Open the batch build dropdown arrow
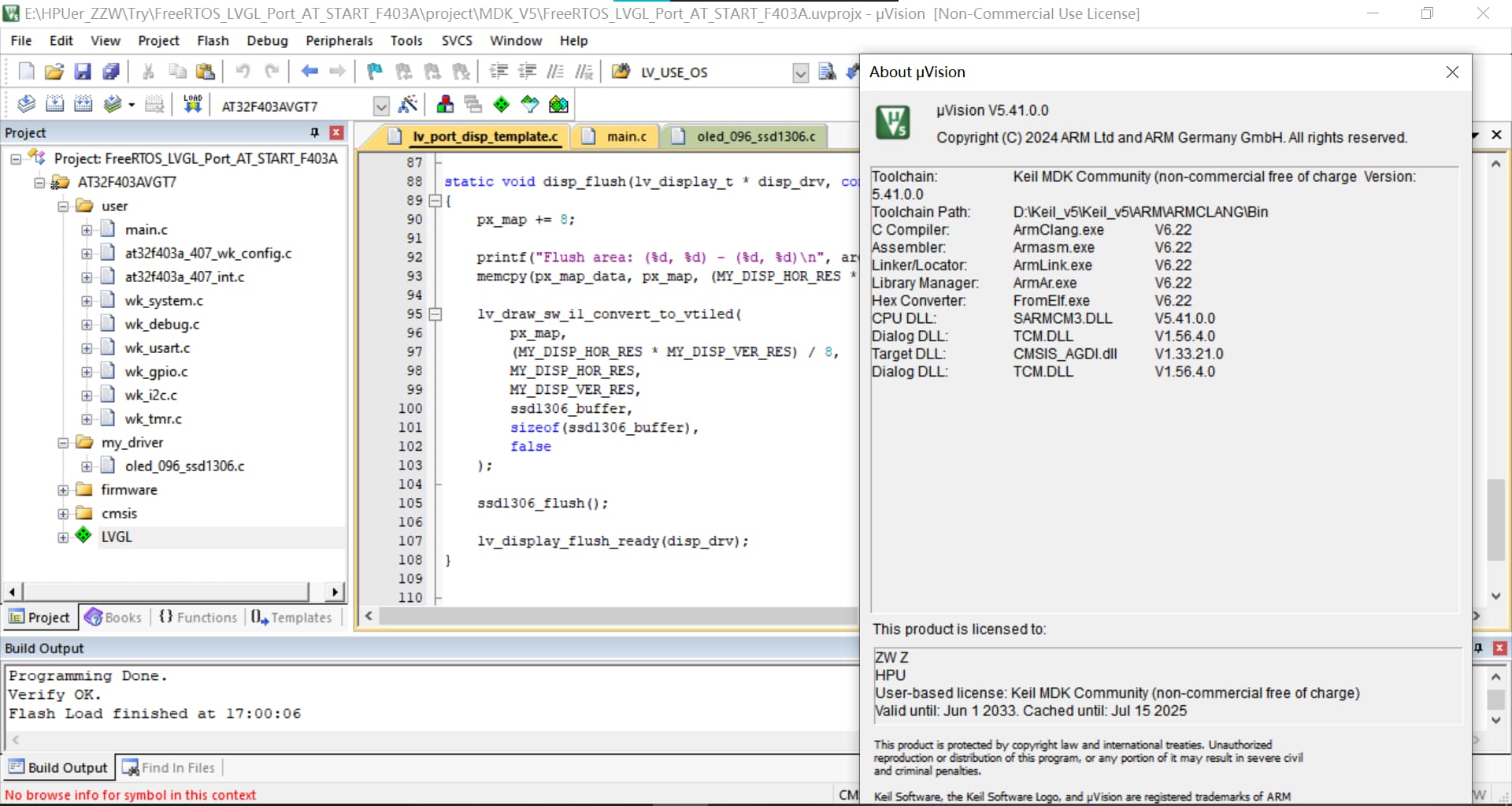Viewport: 1512px width, 806px height. pyautogui.click(x=132, y=105)
